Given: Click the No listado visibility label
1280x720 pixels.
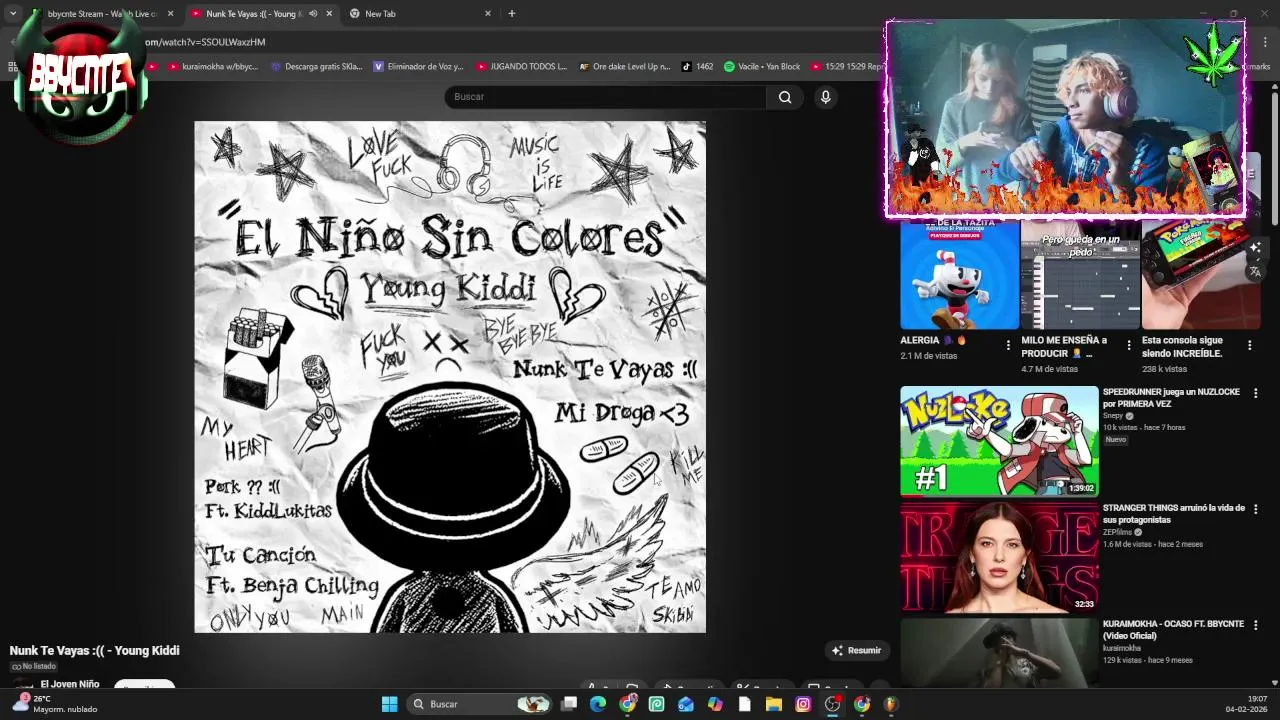Looking at the screenshot, I should pyautogui.click(x=34, y=666).
